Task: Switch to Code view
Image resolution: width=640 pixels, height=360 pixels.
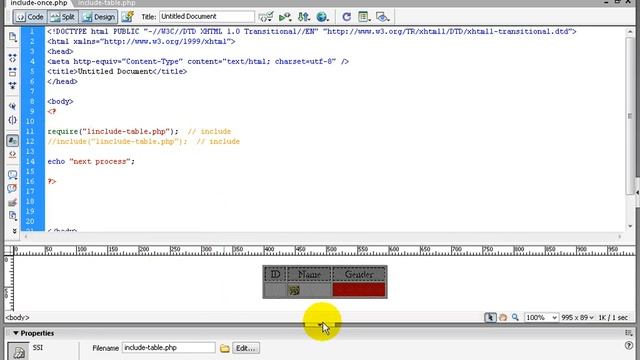Action: point(30,17)
